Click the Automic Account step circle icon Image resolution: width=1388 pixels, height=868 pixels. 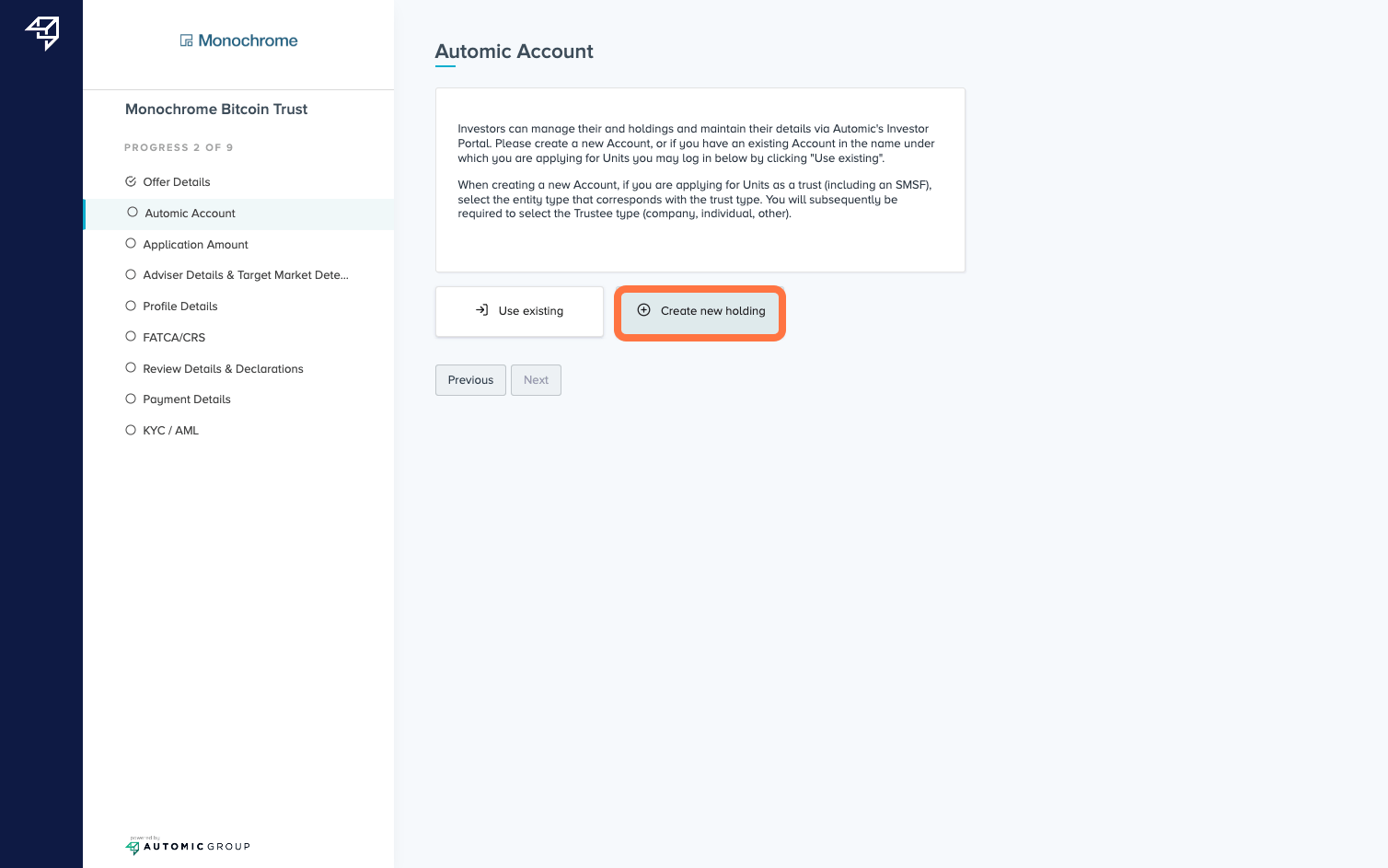[133, 213]
